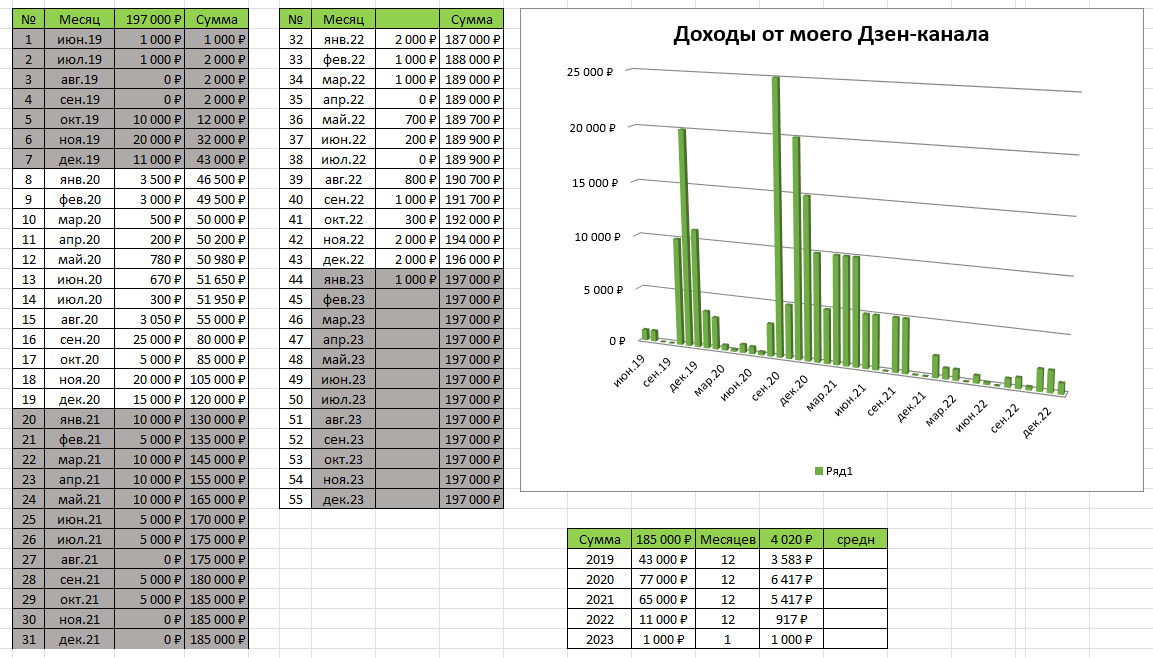Click the '1 000 ₽' income cell for июн.19
This screenshot has height=658, width=1153.
coord(149,40)
